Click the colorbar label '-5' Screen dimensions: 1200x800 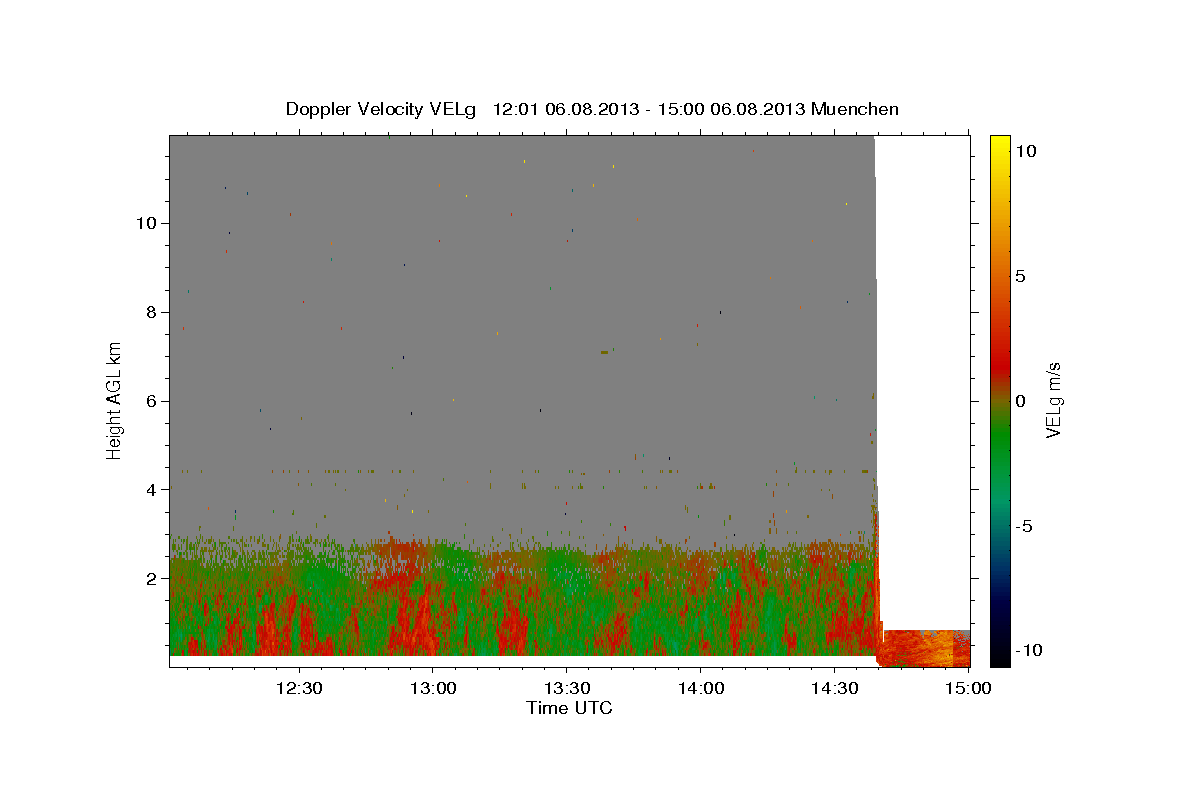tap(1023, 526)
